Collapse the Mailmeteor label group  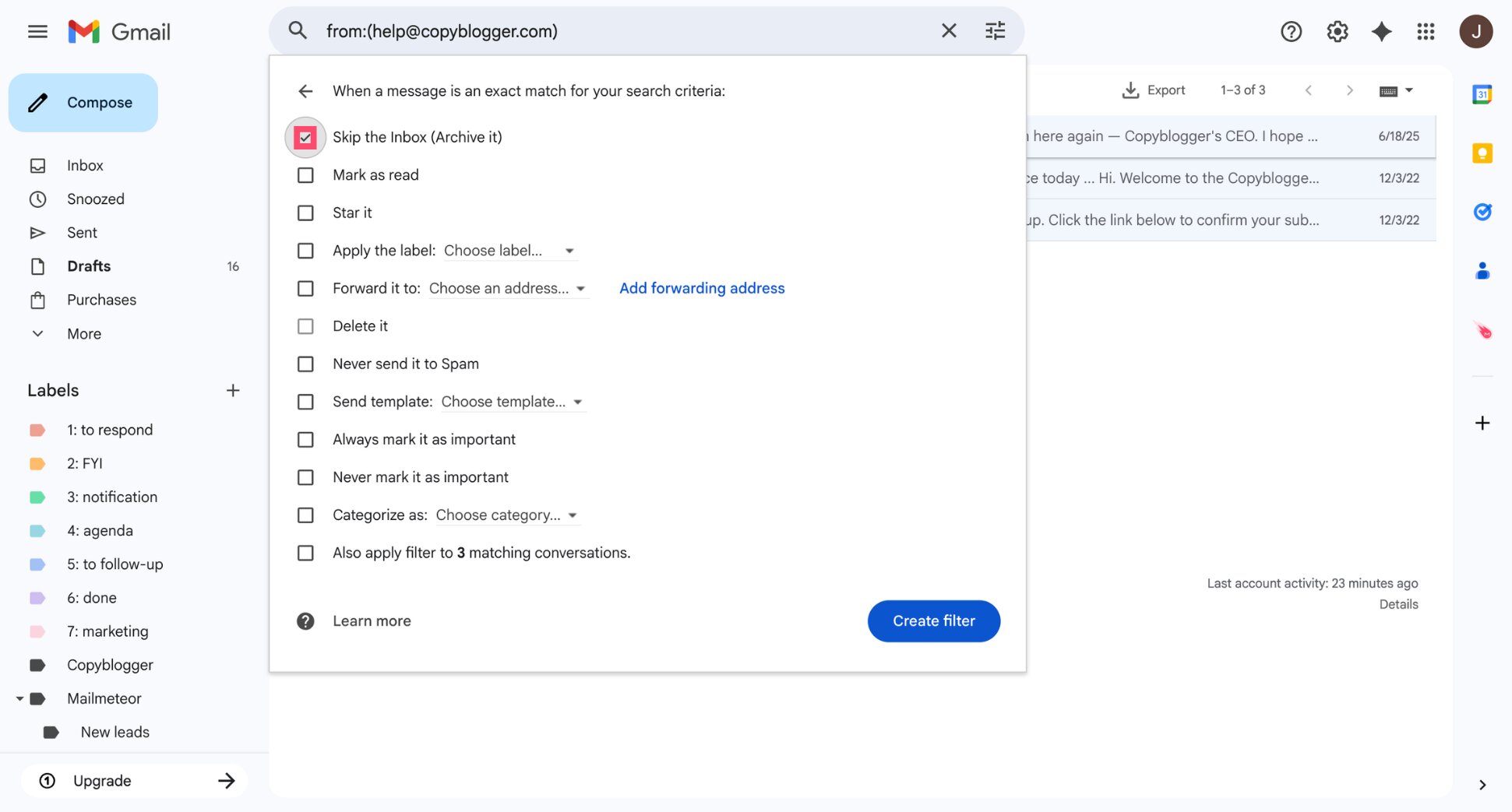(x=19, y=698)
